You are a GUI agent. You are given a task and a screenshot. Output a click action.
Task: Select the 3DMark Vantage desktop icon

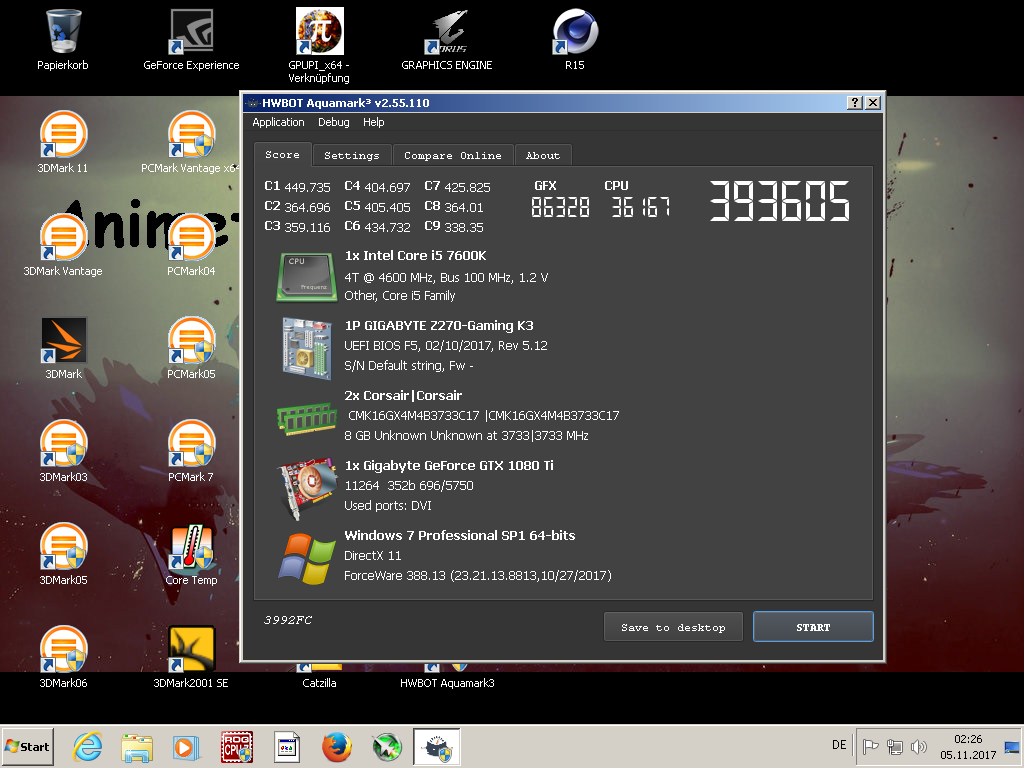click(x=63, y=245)
